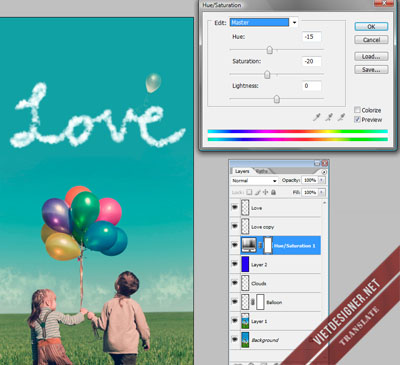
Task: Hide Layer 2 with its eye icon
Action: [235, 264]
